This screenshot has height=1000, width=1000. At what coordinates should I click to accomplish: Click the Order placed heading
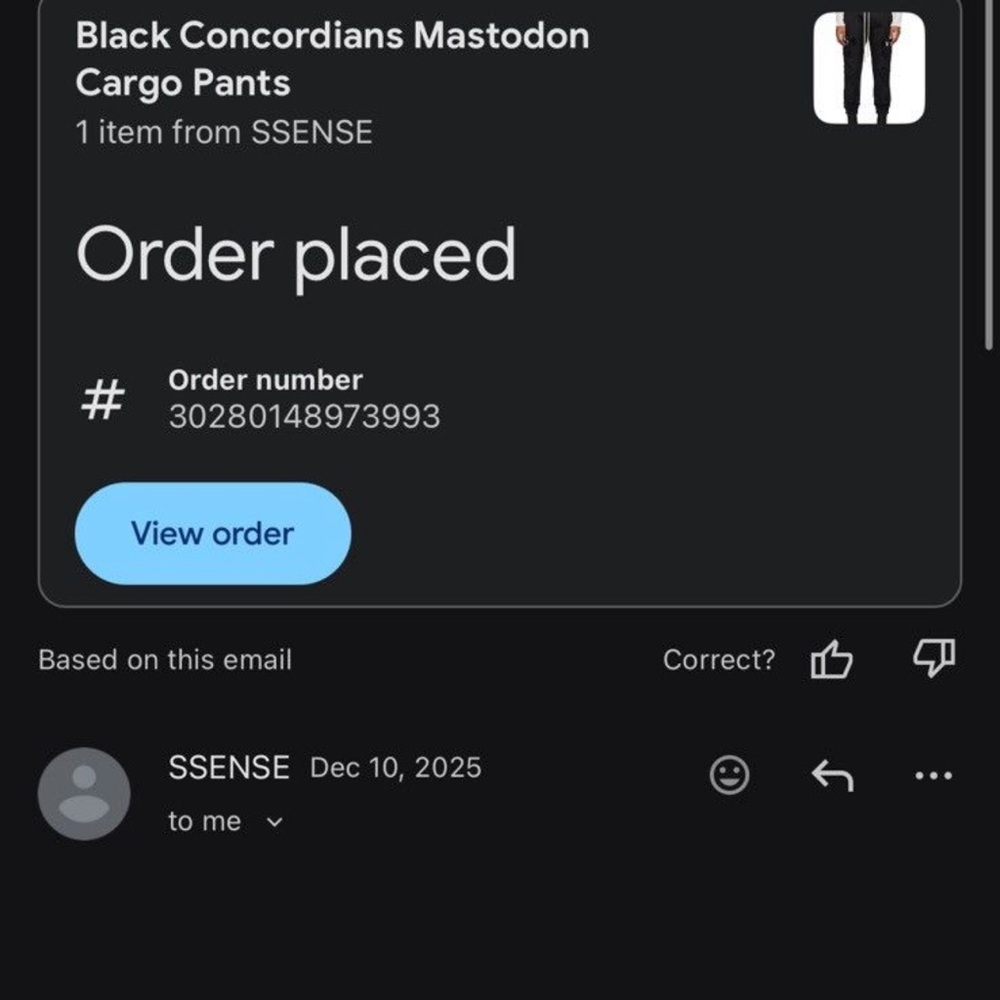coord(297,256)
